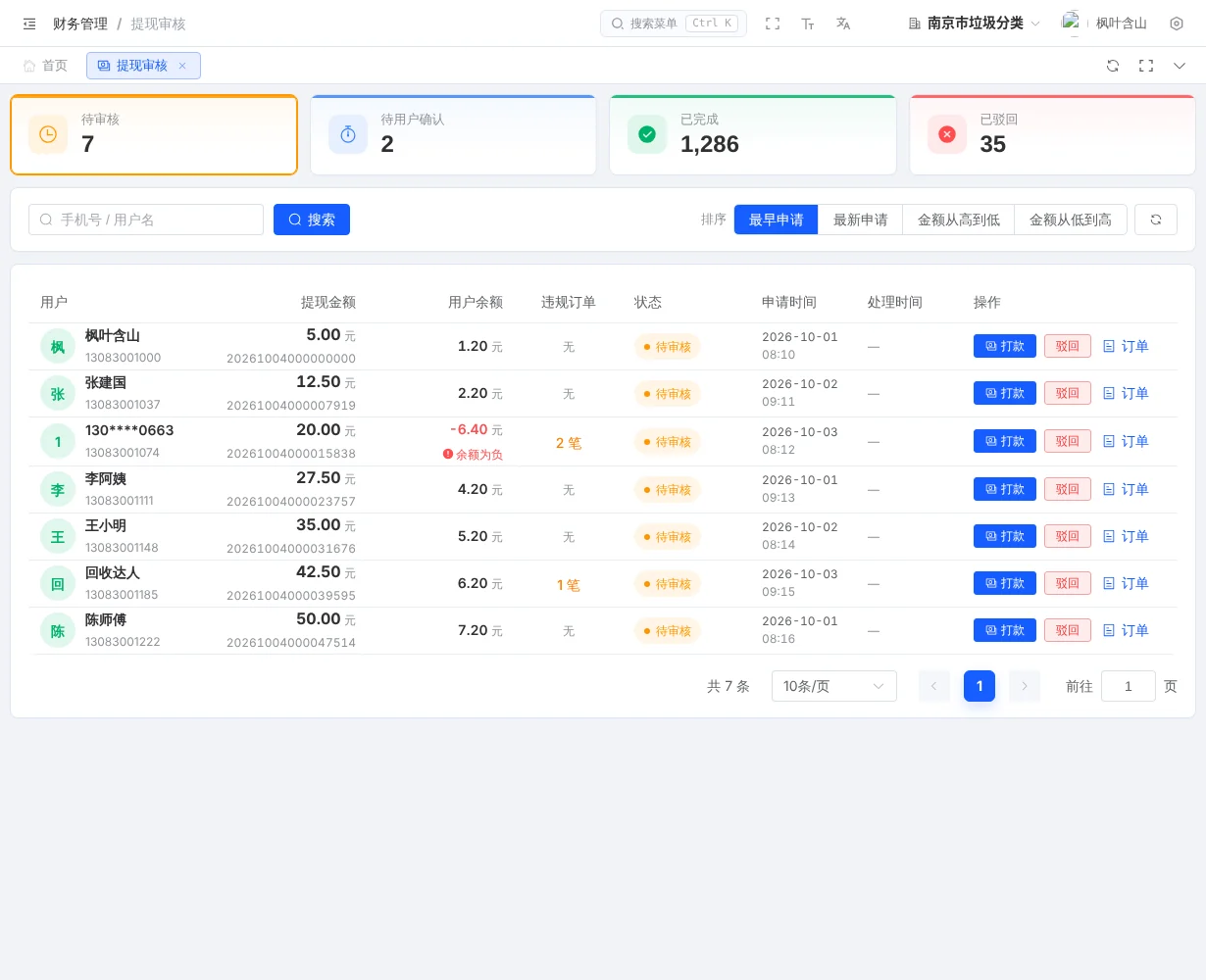Click 打款 for 枫叶含山 row

1005,346
